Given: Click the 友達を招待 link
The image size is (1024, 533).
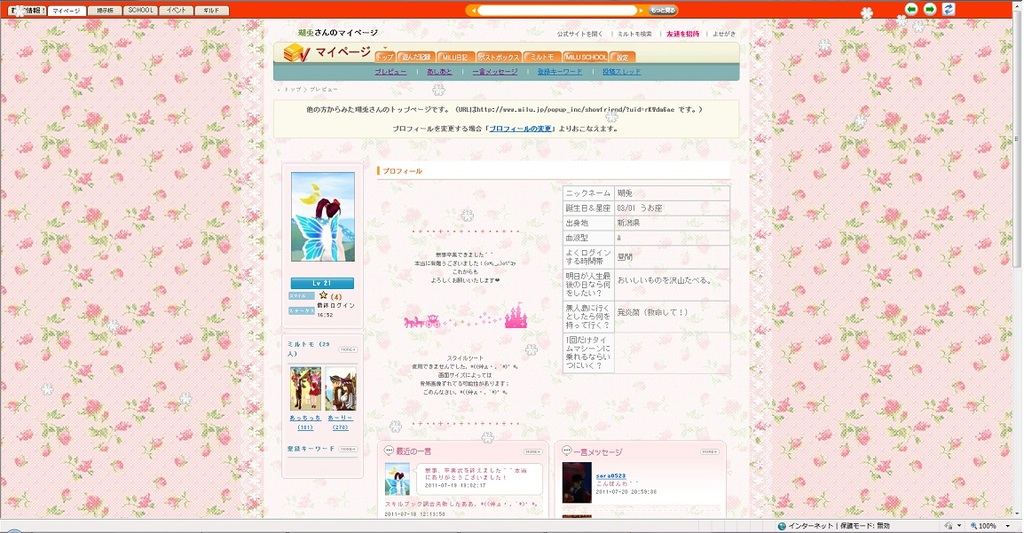Looking at the screenshot, I should click(x=682, y=34).
